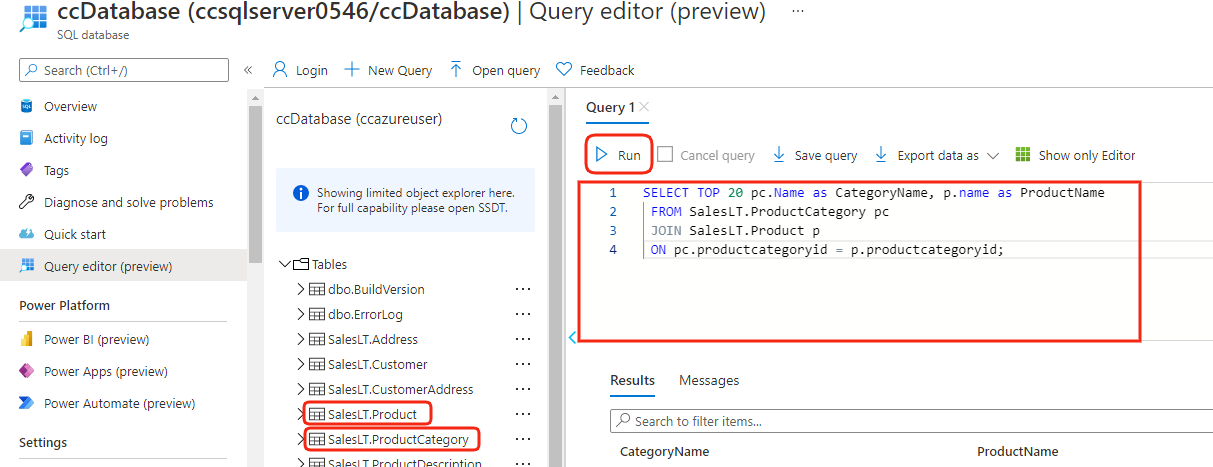The image size is (1213, 467).
Task: Click the Diagnose and solve problems wrench icon
Action: 27,202
